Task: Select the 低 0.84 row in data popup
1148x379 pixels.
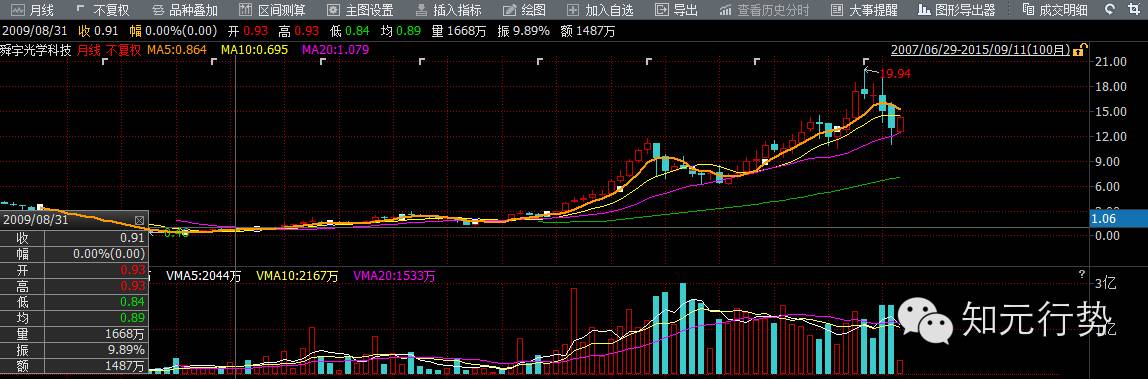Action: click(74, 301)
